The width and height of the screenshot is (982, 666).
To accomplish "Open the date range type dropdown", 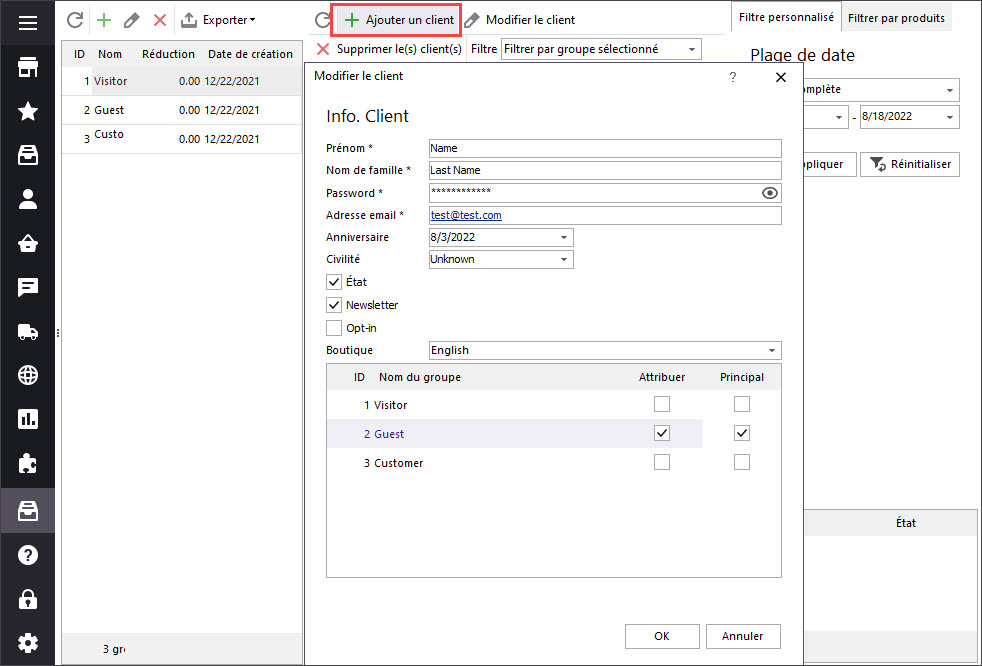I will (x=949, y=90).
